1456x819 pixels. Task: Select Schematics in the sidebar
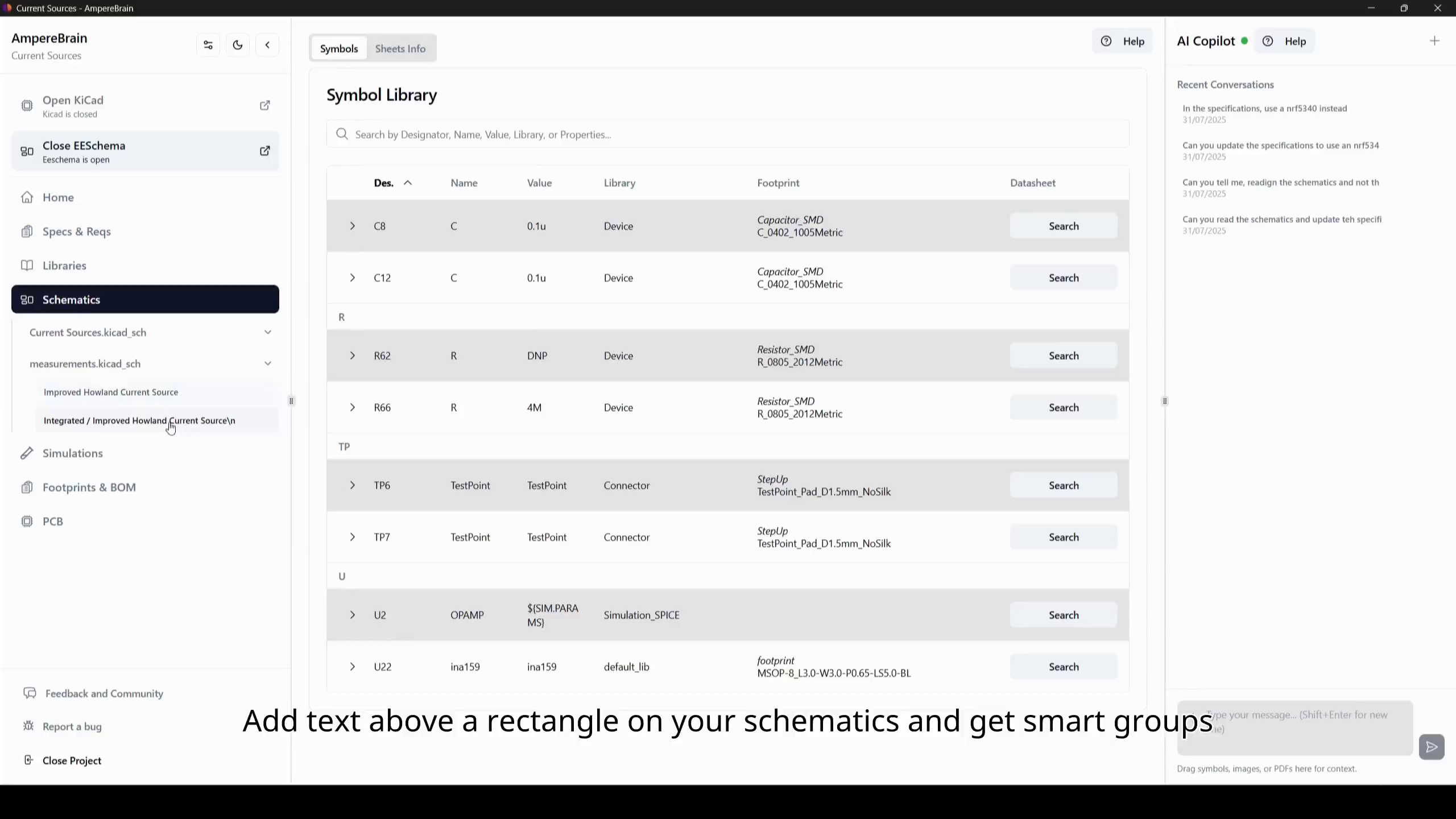click(145, 300)
